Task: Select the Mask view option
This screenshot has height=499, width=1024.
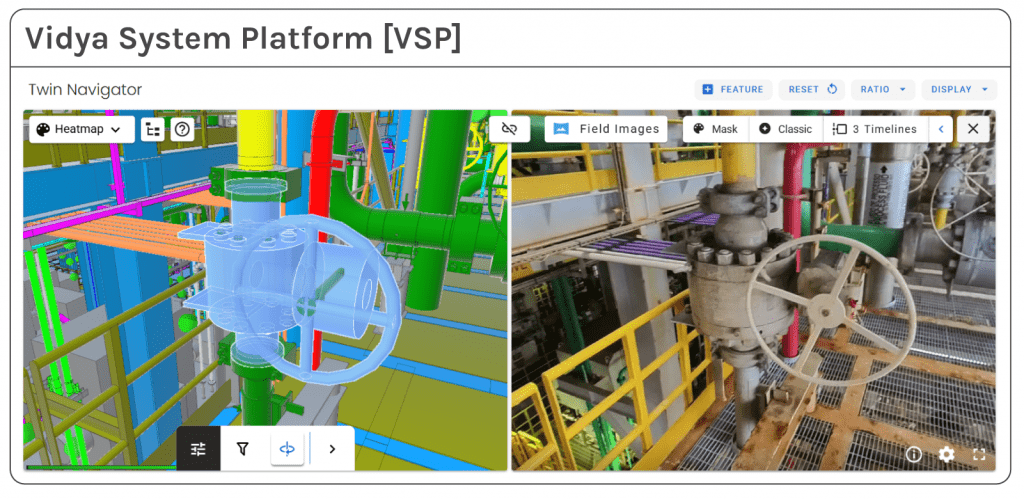Action: pyautogui.click(x=716, y=129)
